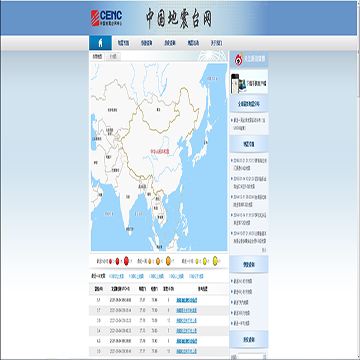Image resolution: width=360 pixels, height=360 pixels.
Task: Open the location link in the second earthquake row
Action: pos(187,311)
